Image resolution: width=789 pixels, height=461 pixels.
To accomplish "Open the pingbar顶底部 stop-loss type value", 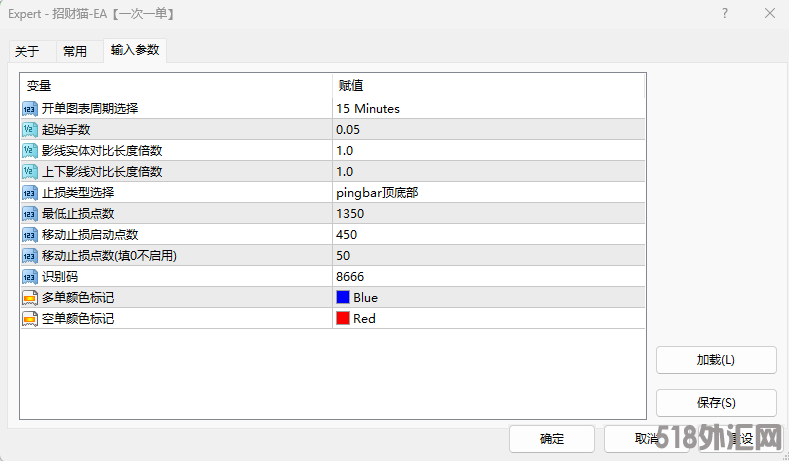I will pos(377,193).
